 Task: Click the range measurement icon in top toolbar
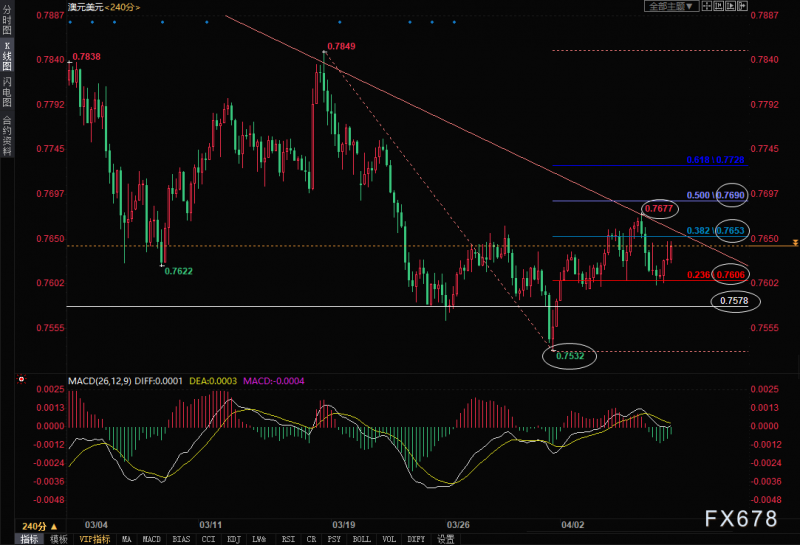pos(719,6)
